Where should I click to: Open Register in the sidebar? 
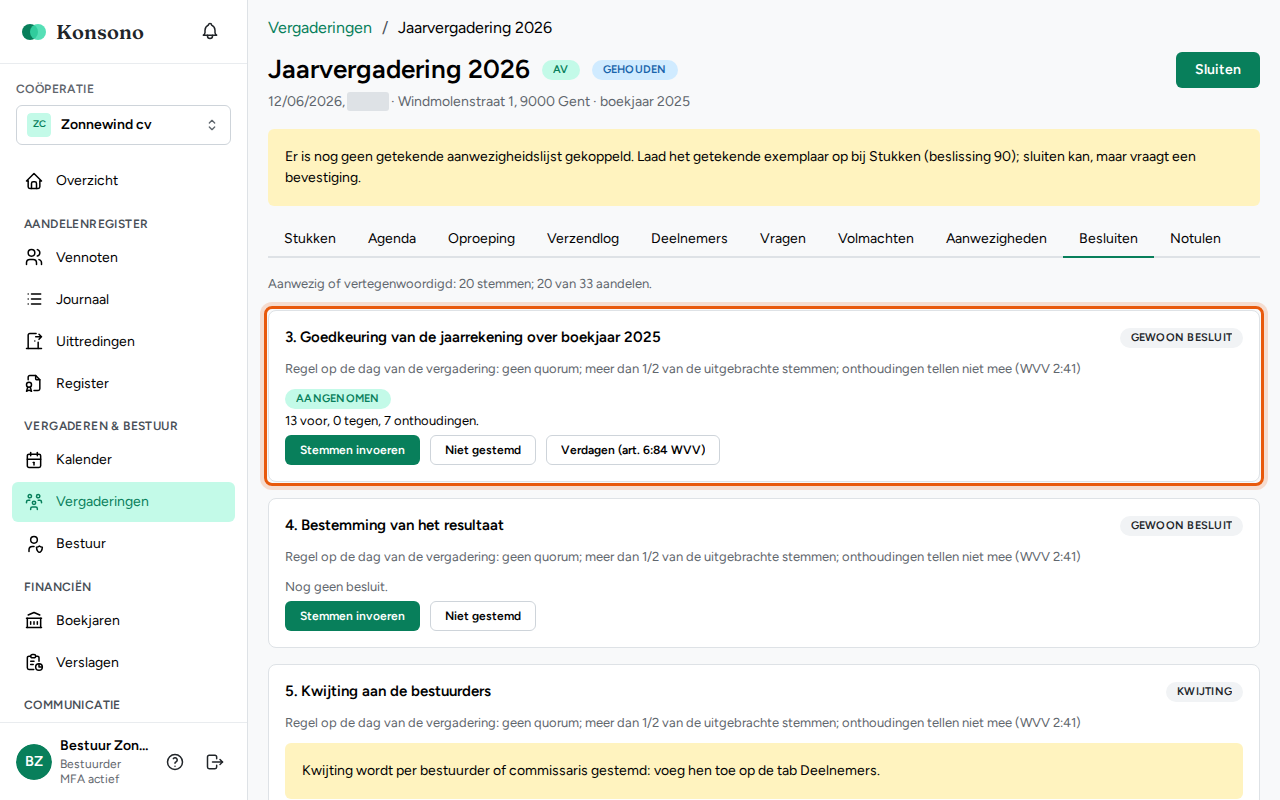123,384
